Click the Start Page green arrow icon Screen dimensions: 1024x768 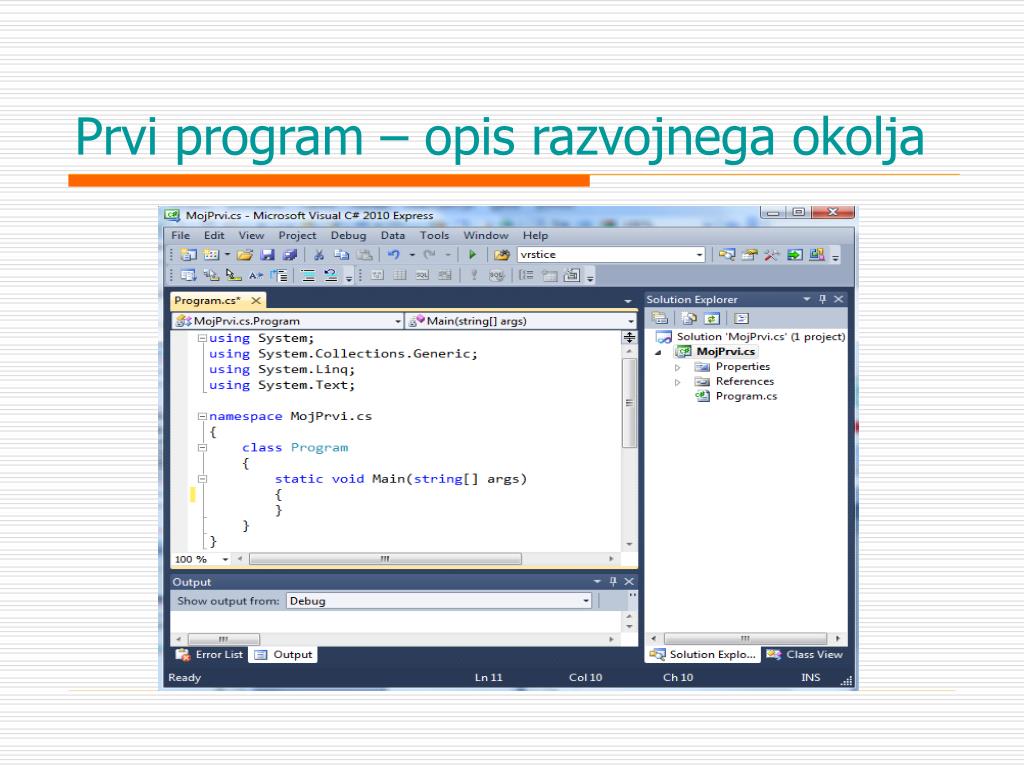[x=794, y=255]
